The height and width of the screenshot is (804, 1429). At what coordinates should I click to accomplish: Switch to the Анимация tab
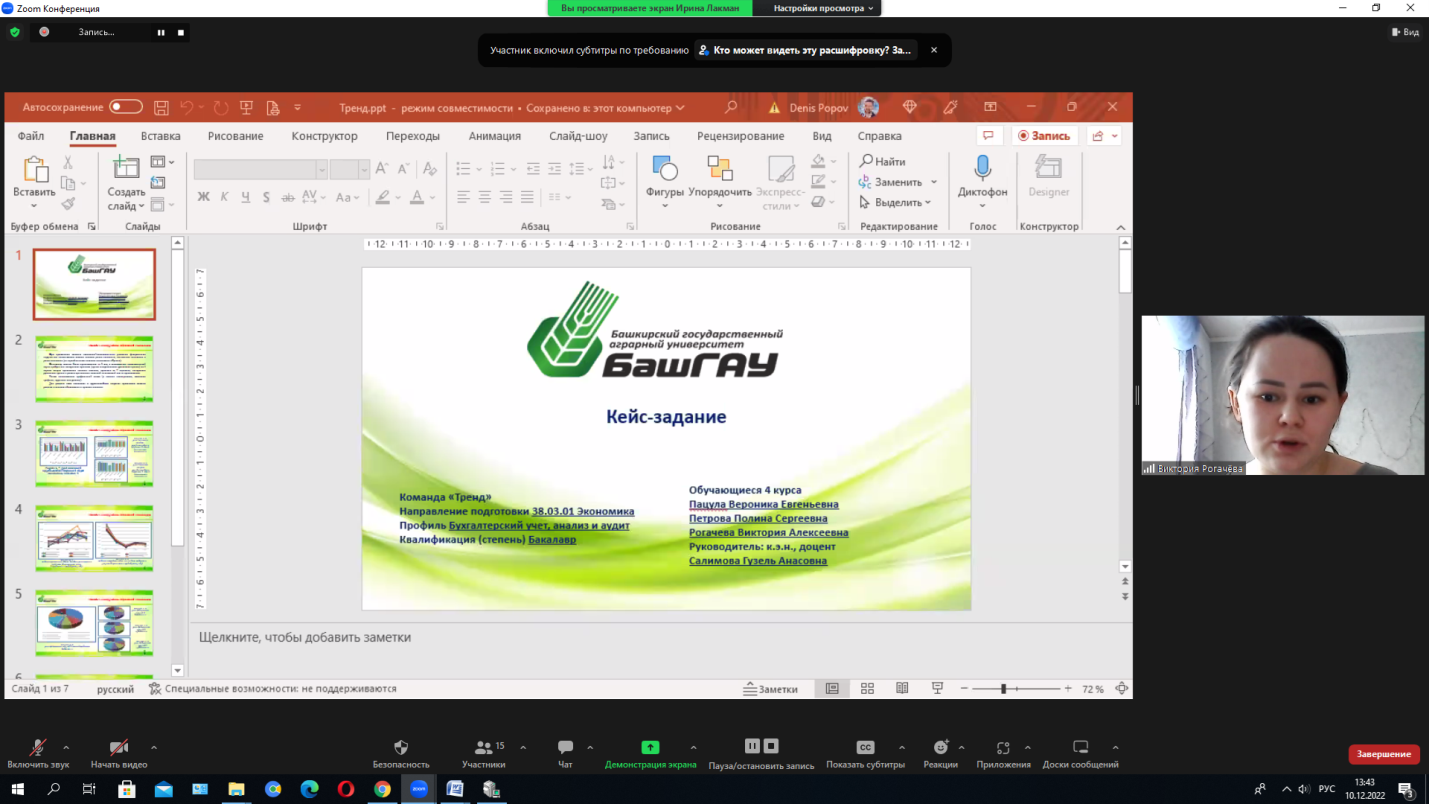pyautogui.click(x=495, y=136)
